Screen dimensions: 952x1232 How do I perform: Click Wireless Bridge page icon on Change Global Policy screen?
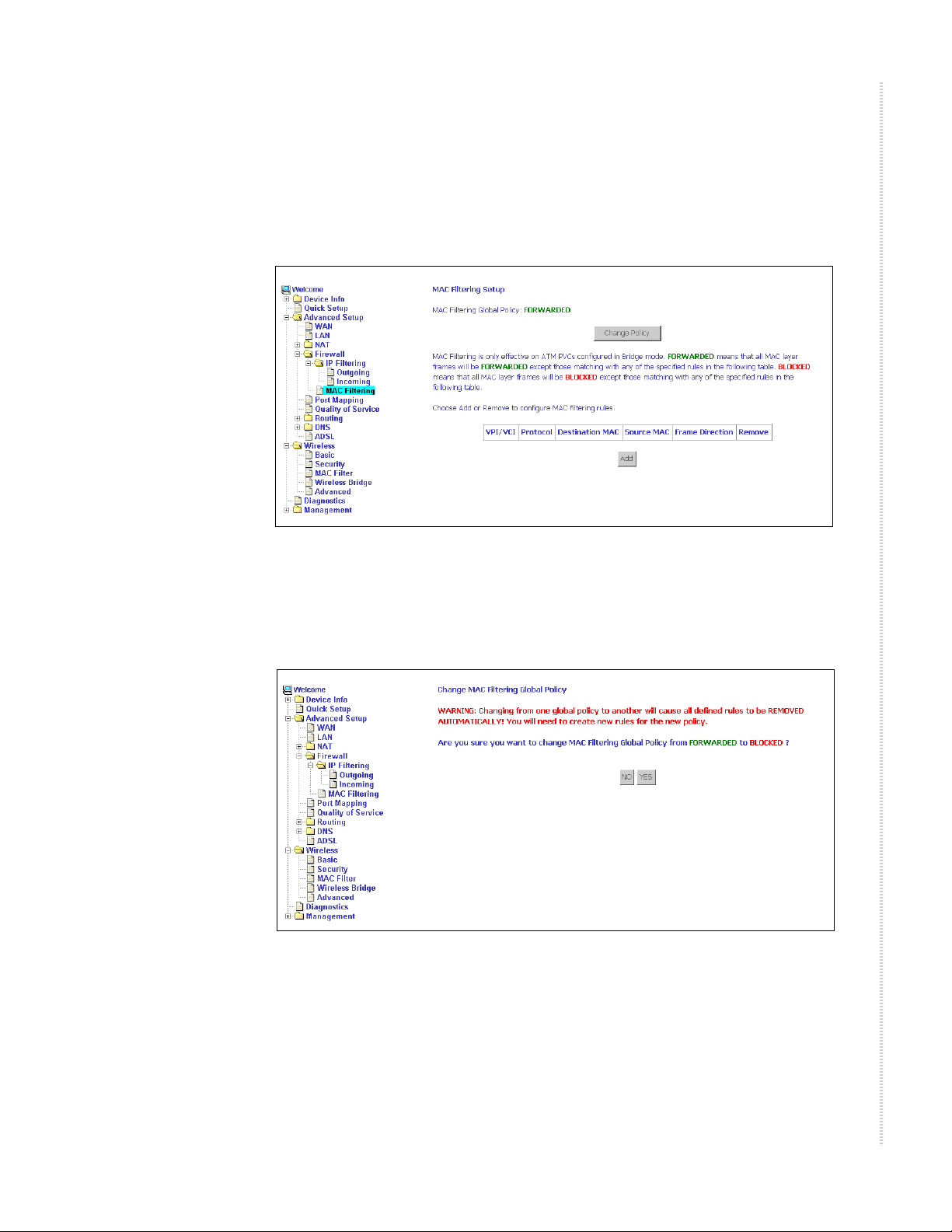[311, 888]
